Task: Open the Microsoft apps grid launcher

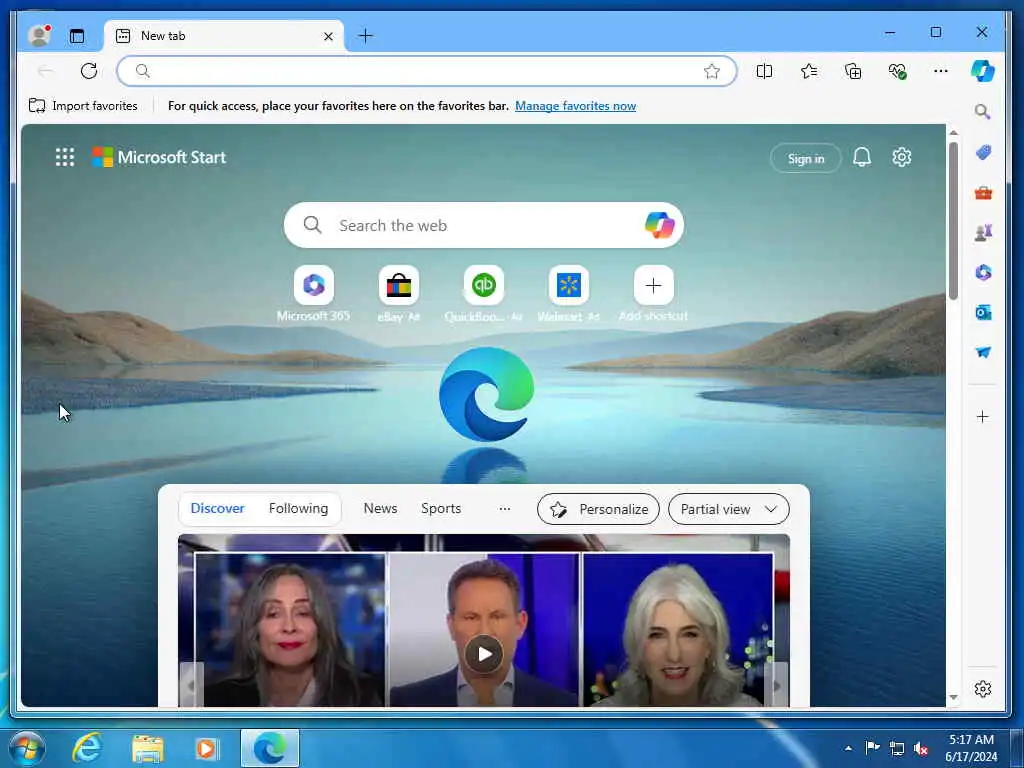Action: [65, 157]
